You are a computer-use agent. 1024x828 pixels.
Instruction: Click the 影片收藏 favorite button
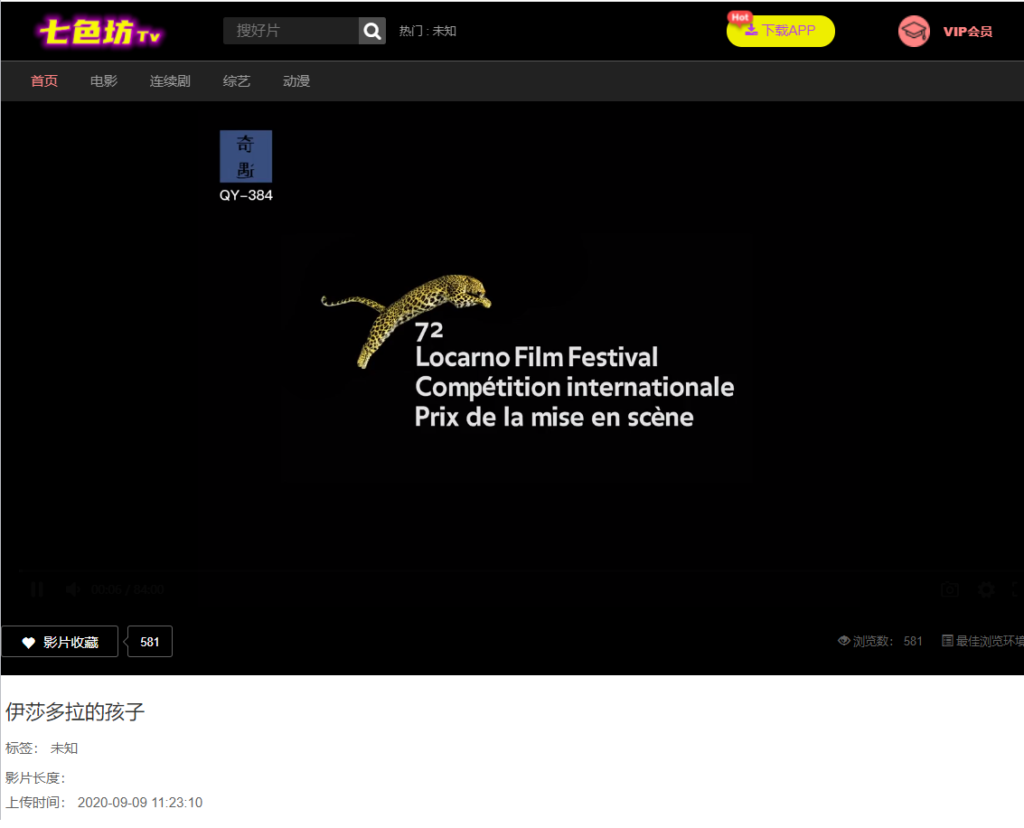click(x=60, y=642)
